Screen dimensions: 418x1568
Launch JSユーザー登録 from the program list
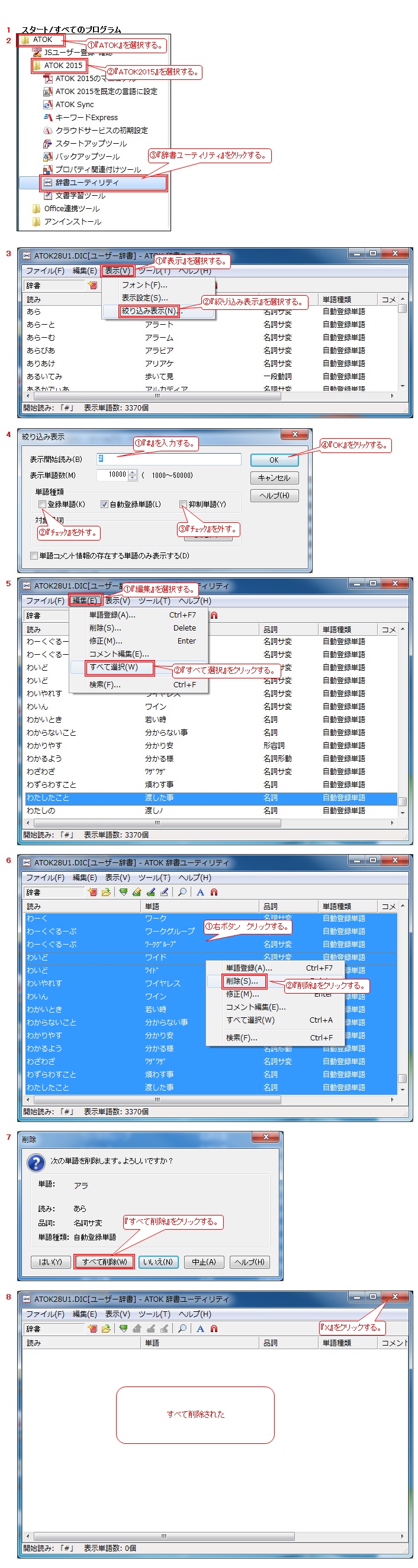click(73, 53)
